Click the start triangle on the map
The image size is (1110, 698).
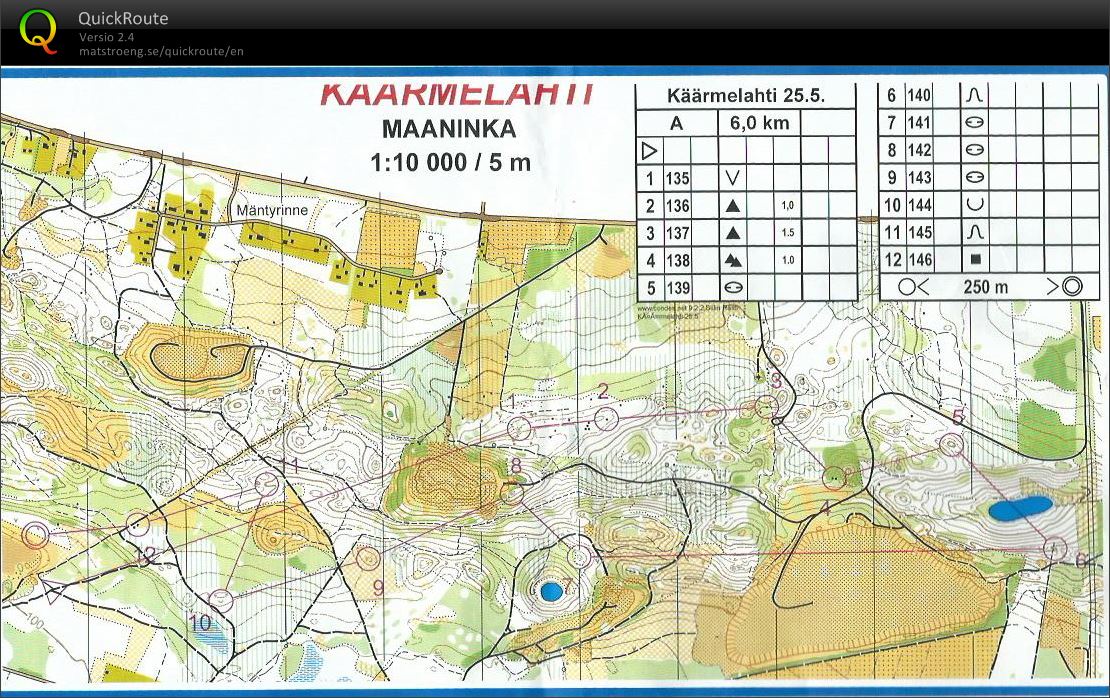coord(53,589)
